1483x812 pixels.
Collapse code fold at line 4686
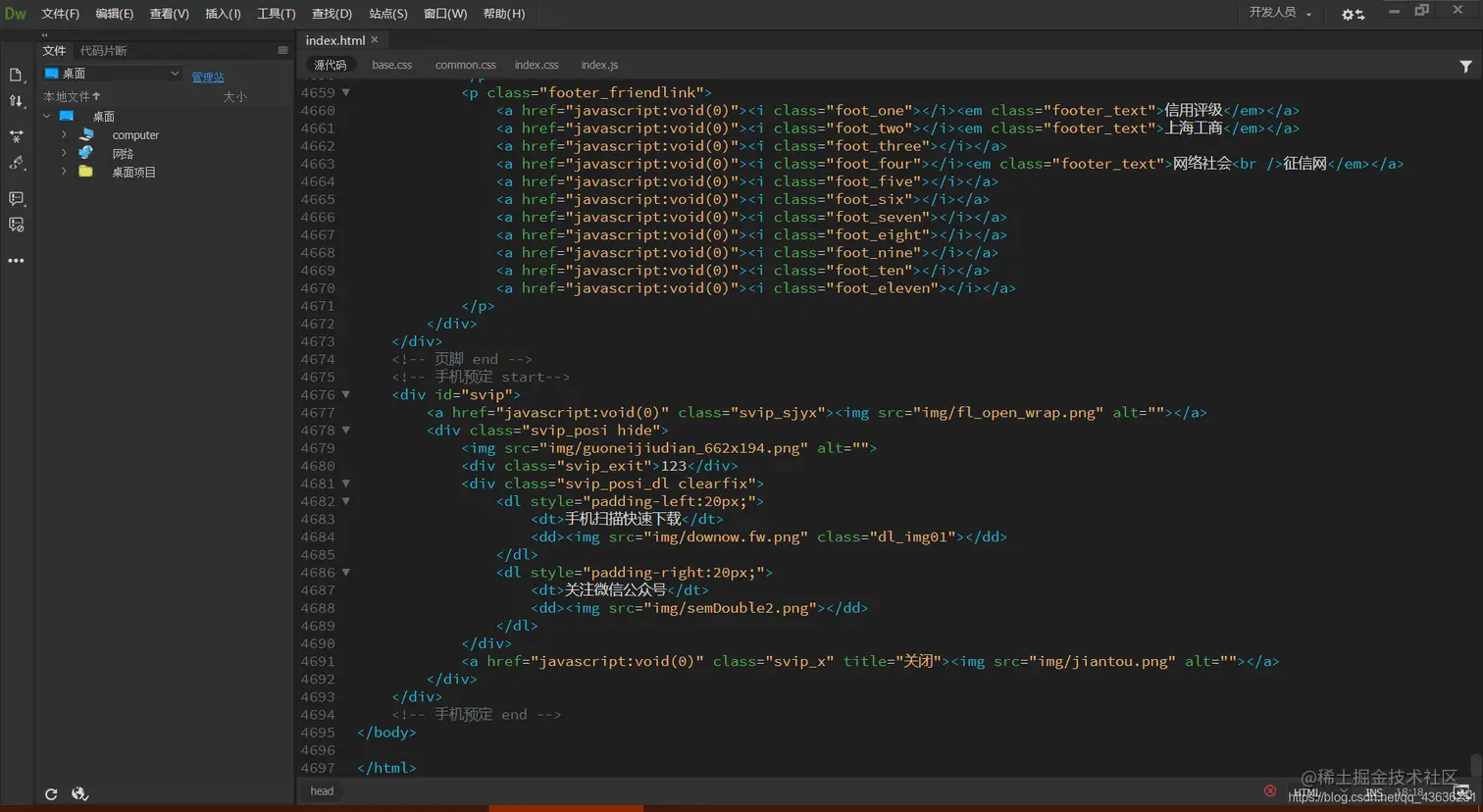pyautogui.click(x=345, y=572)
